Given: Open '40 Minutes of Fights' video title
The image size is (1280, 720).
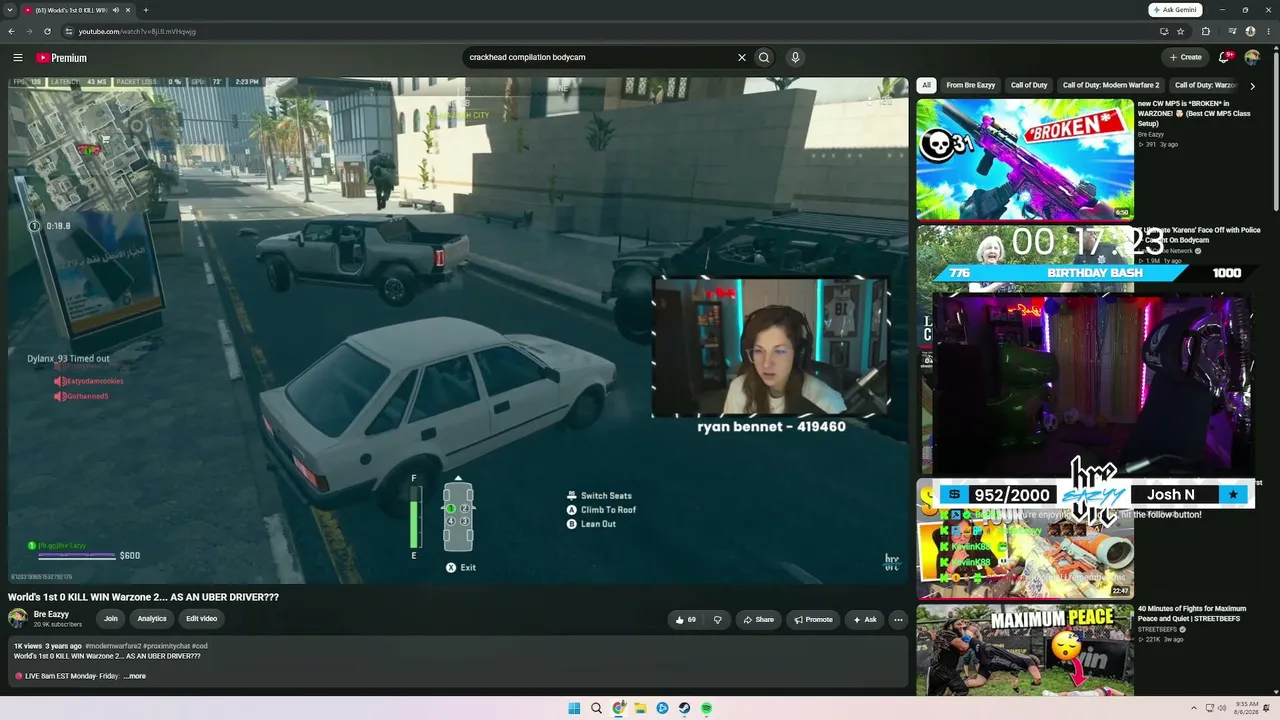Looking at the screenshot, I should point(1191,613).
